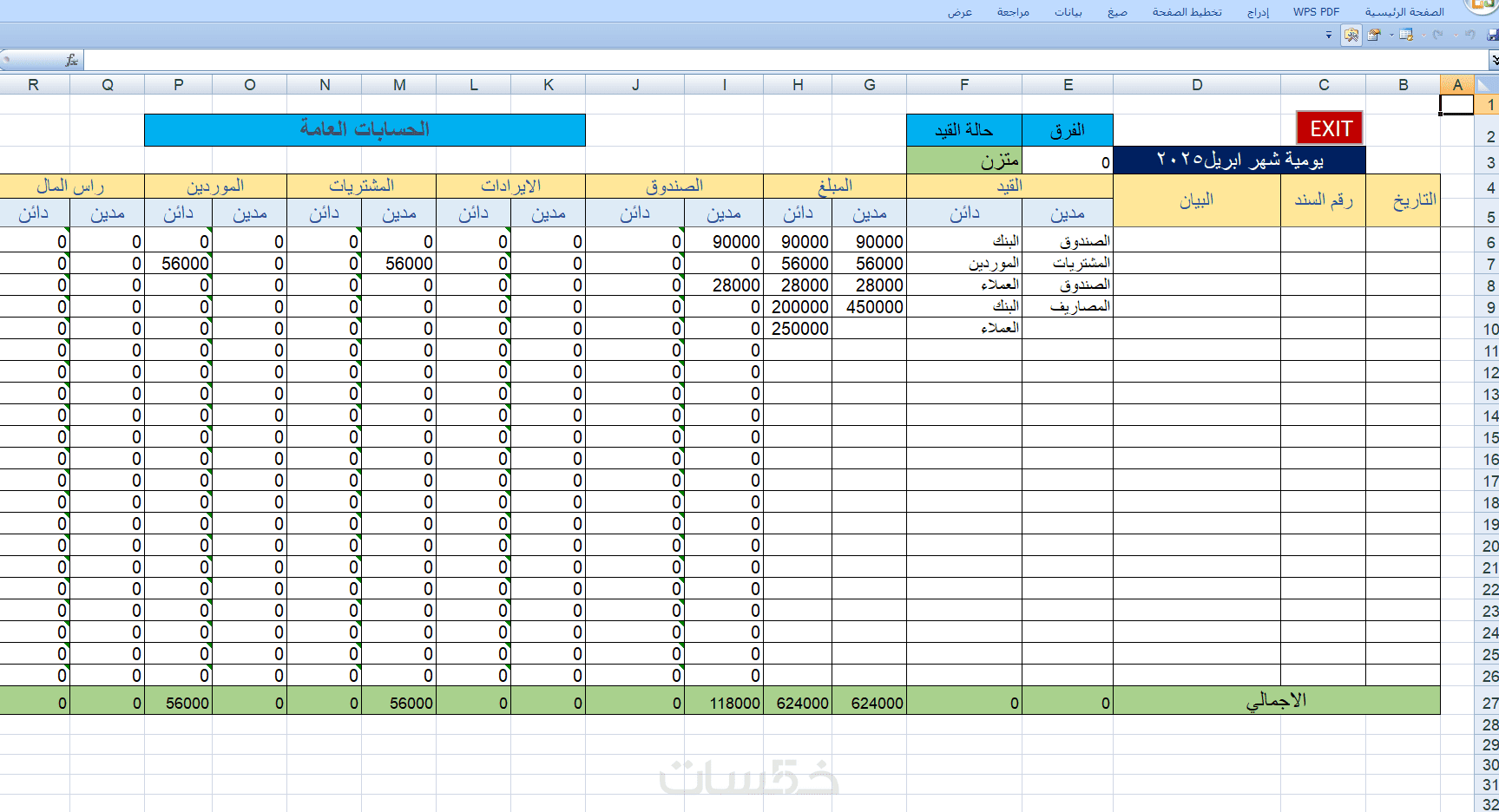Switch to the صيغ ribbon tab
Viewport: 1499px width, 812px height.
pos(1117,11)
